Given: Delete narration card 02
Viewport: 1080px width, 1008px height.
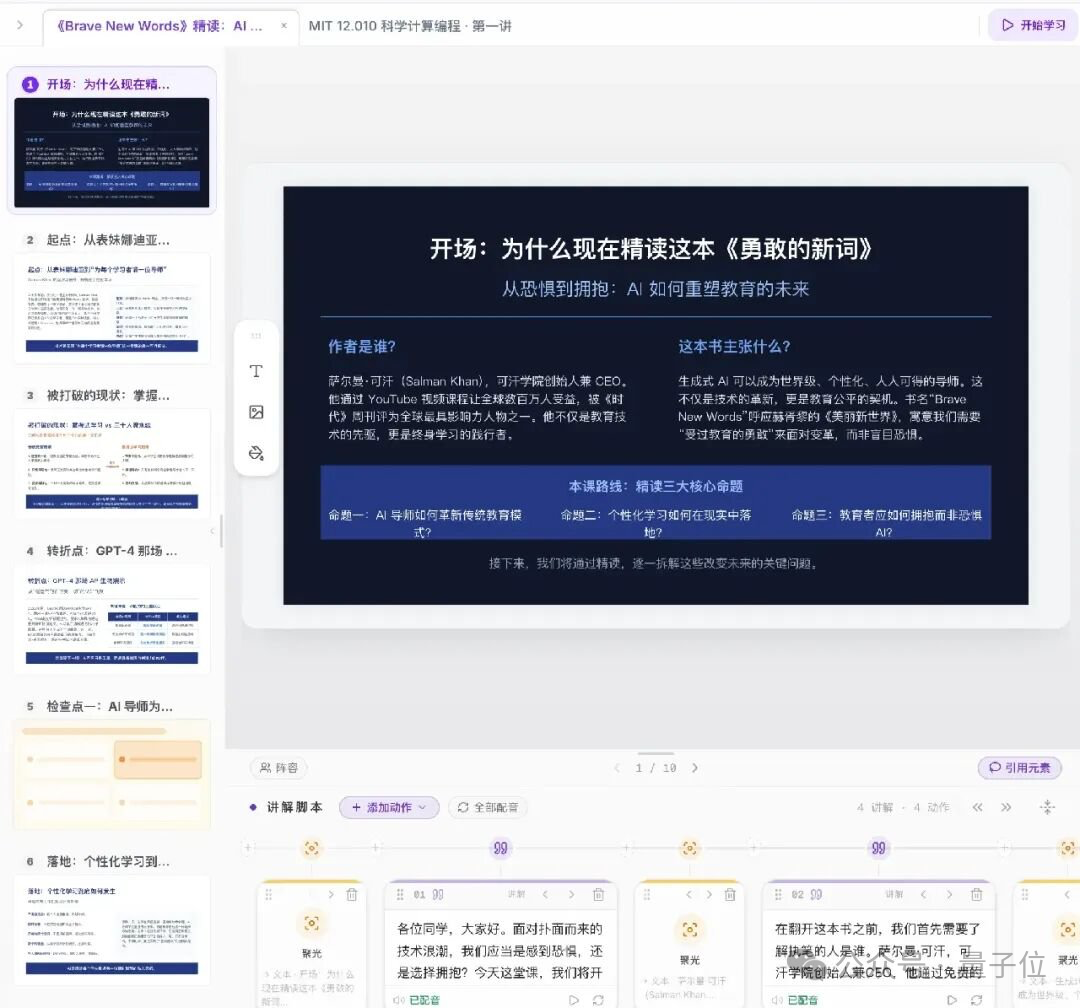Looking at the screenshot, I should tap(977, 894).
